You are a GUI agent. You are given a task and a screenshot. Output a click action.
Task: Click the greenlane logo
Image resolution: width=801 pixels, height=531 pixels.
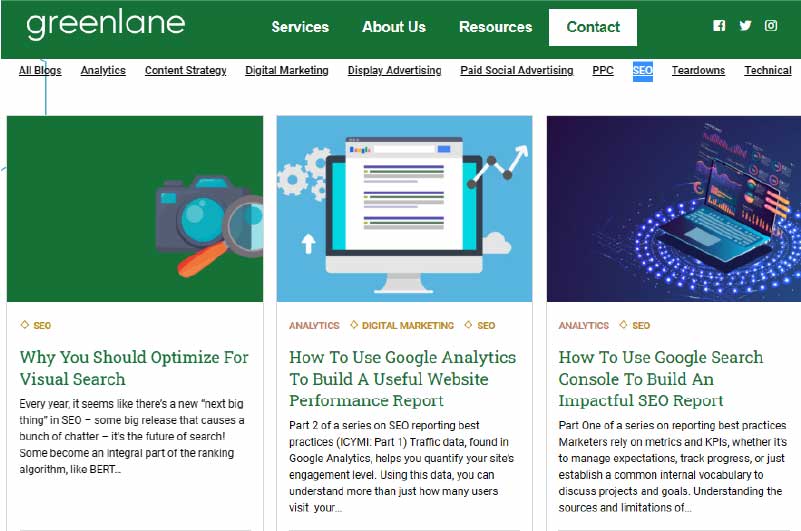tap(105, 25)
